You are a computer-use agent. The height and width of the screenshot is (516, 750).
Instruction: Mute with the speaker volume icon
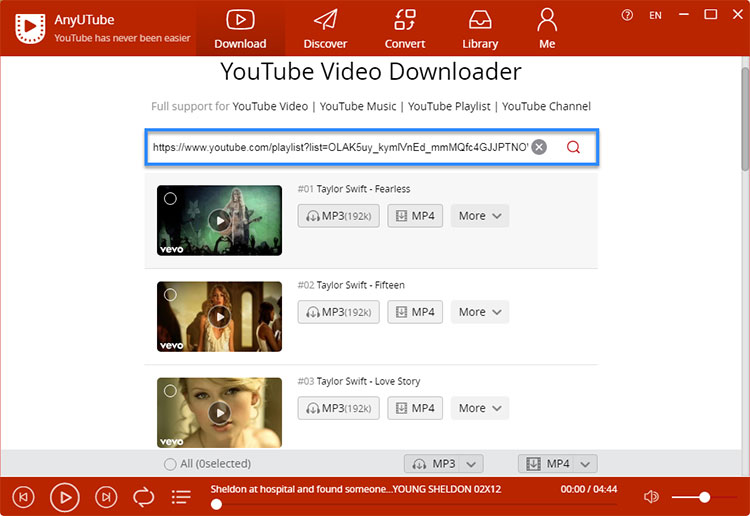click(651, 497)
